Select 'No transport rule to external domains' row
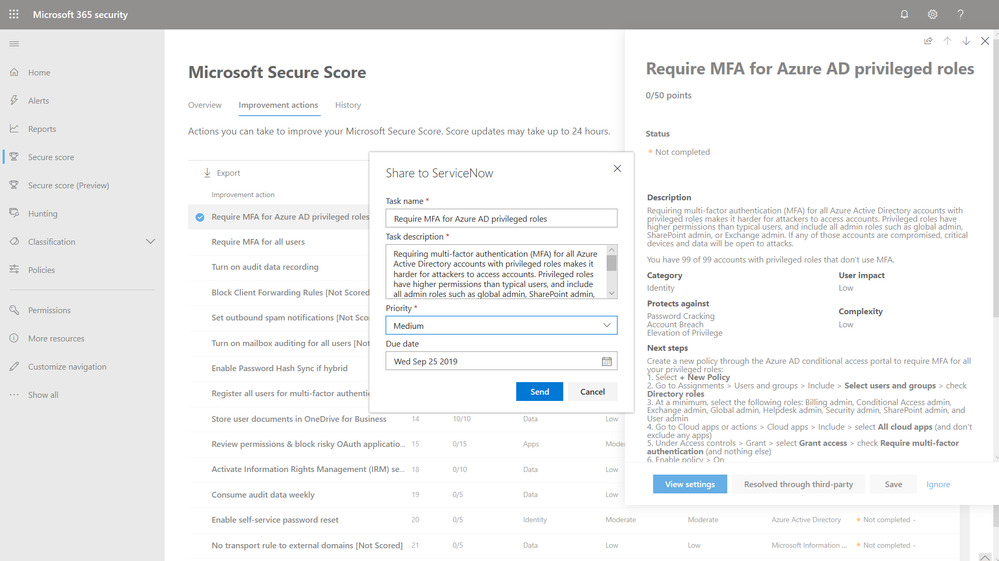This screenshot has width=999, height=561. coord(307,545)
